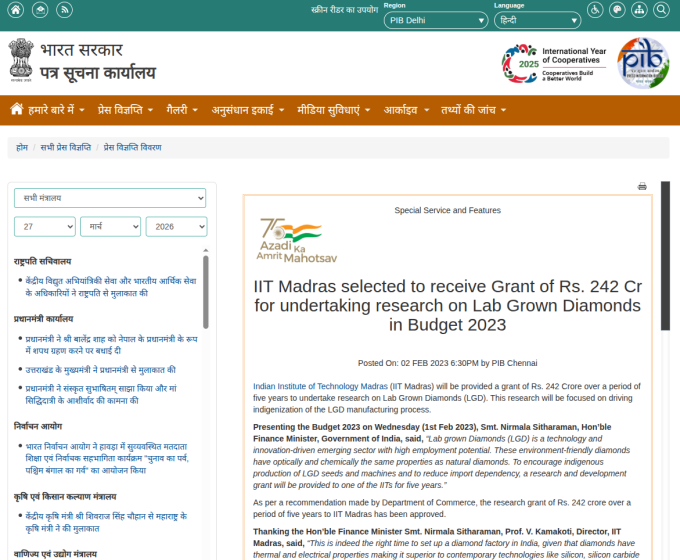The height and width of the screenshot is (560, 680).
Task: Click the Azadi Ka Amrit Mahotsav logo
Action: coord(297,240)
